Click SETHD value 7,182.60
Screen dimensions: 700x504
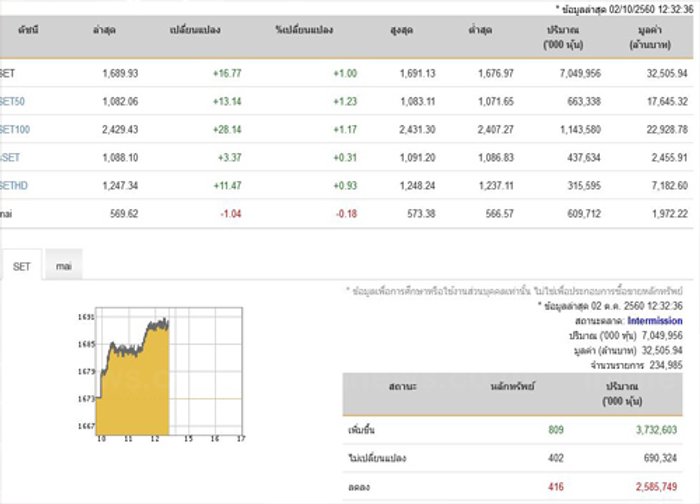tap(669, 185)
